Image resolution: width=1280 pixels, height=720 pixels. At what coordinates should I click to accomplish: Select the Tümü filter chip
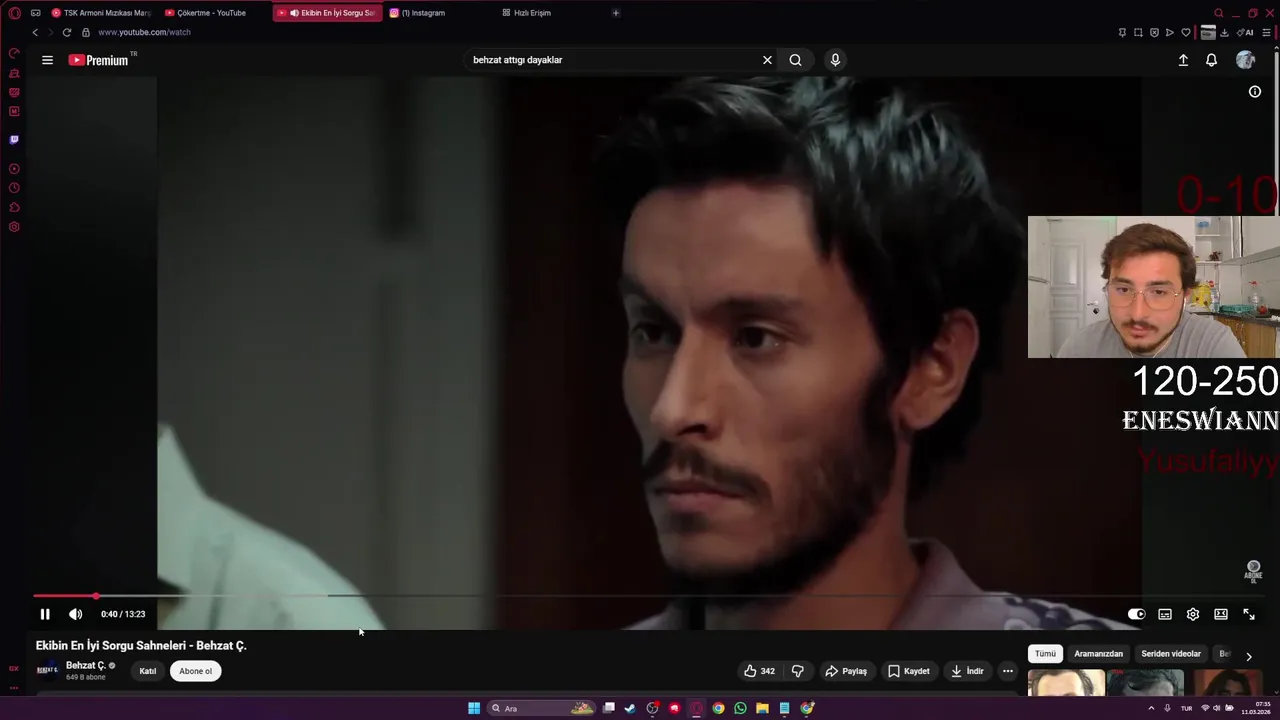[1045, 654]
